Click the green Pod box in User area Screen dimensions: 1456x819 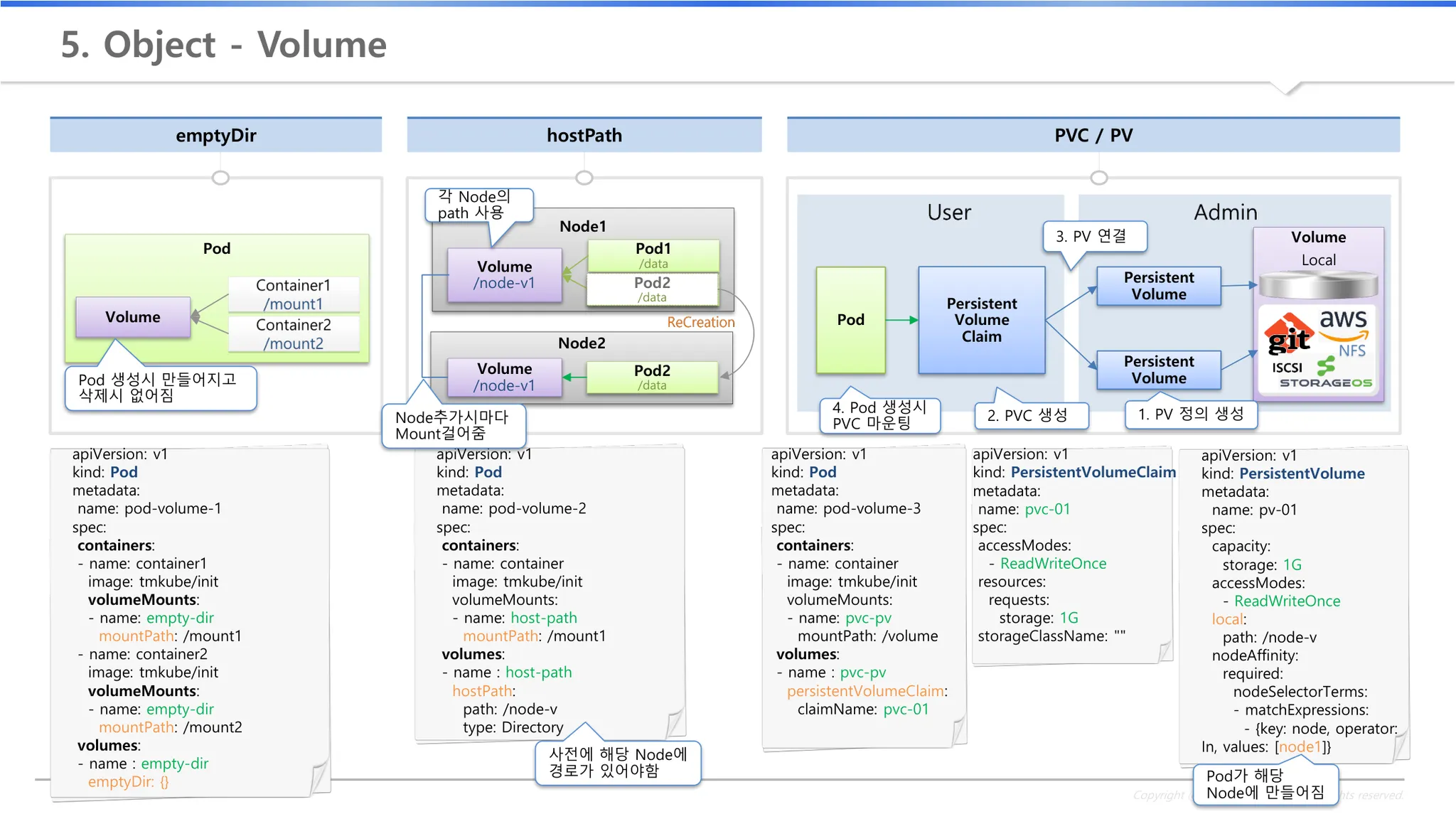click(x=850, y=320)
